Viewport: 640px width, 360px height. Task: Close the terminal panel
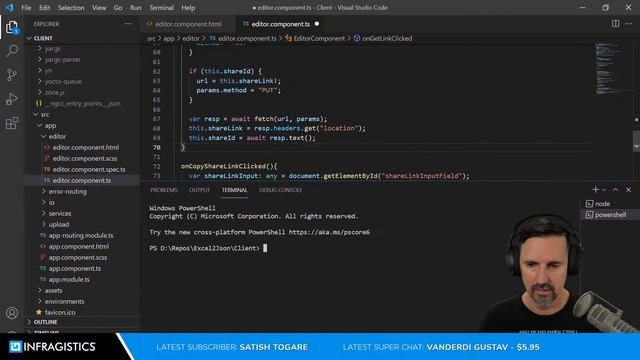point(629,189)
